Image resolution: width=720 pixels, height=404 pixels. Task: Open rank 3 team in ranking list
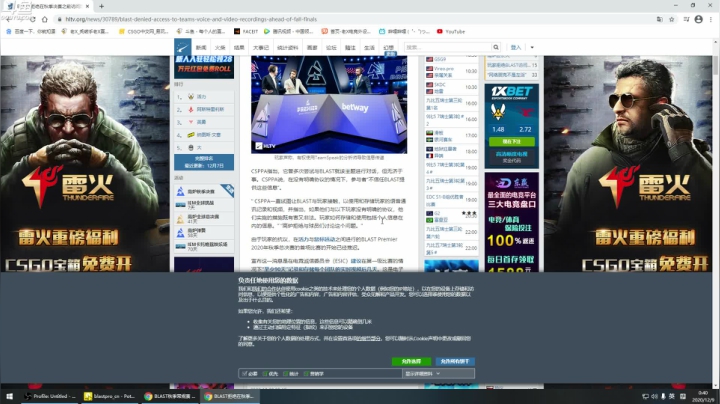204,122
